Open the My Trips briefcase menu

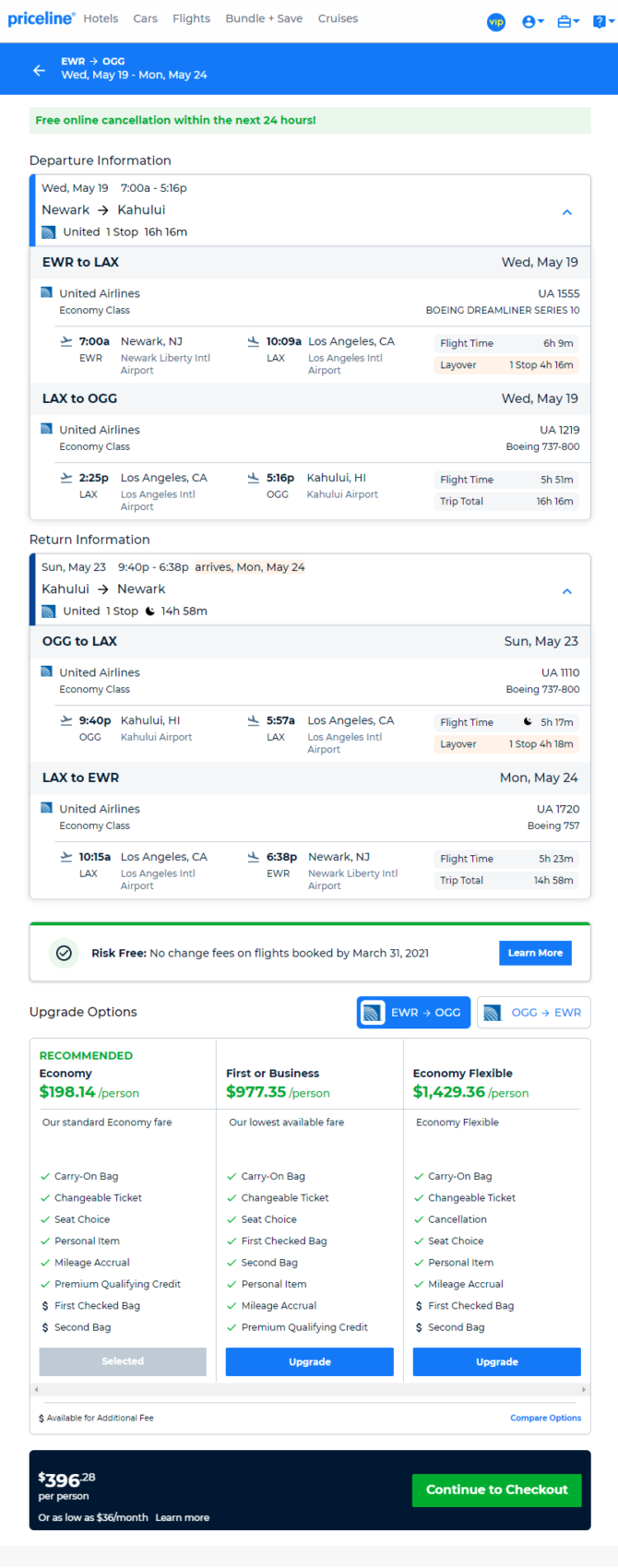click(x=568, y=21)
